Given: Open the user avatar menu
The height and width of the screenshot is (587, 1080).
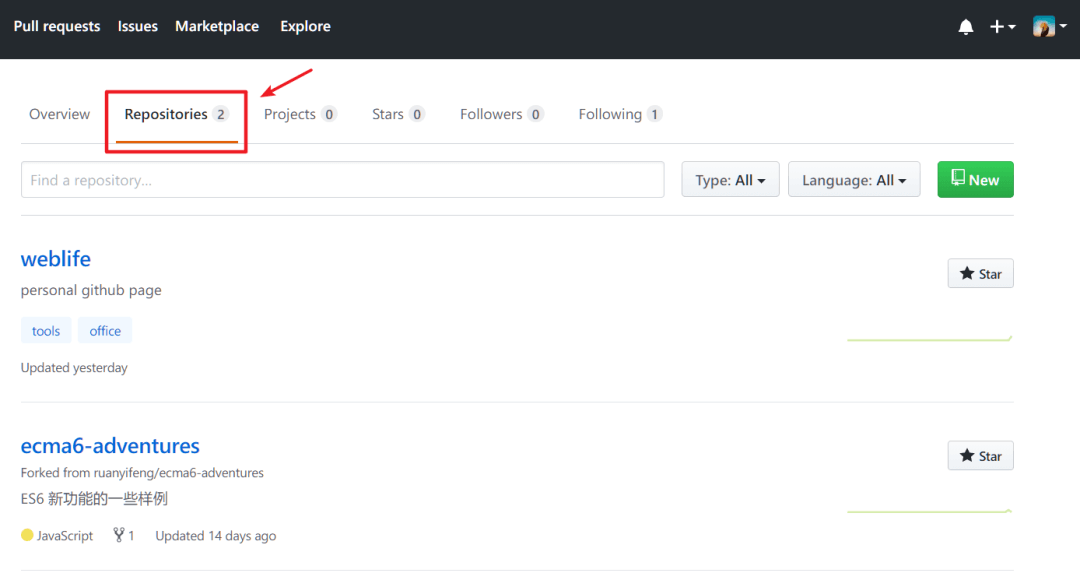Looking at the screenshot, I should pos(1050,26).
